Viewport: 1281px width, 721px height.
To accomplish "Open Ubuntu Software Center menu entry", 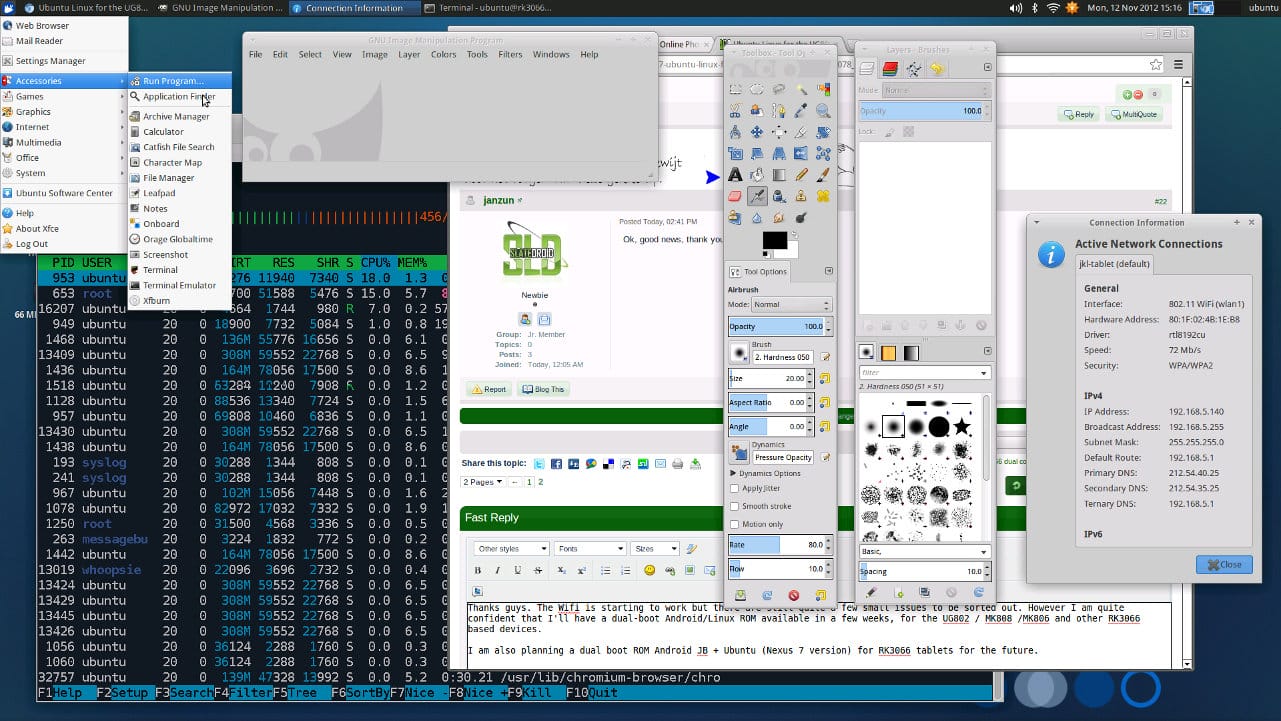I will 64,193.
